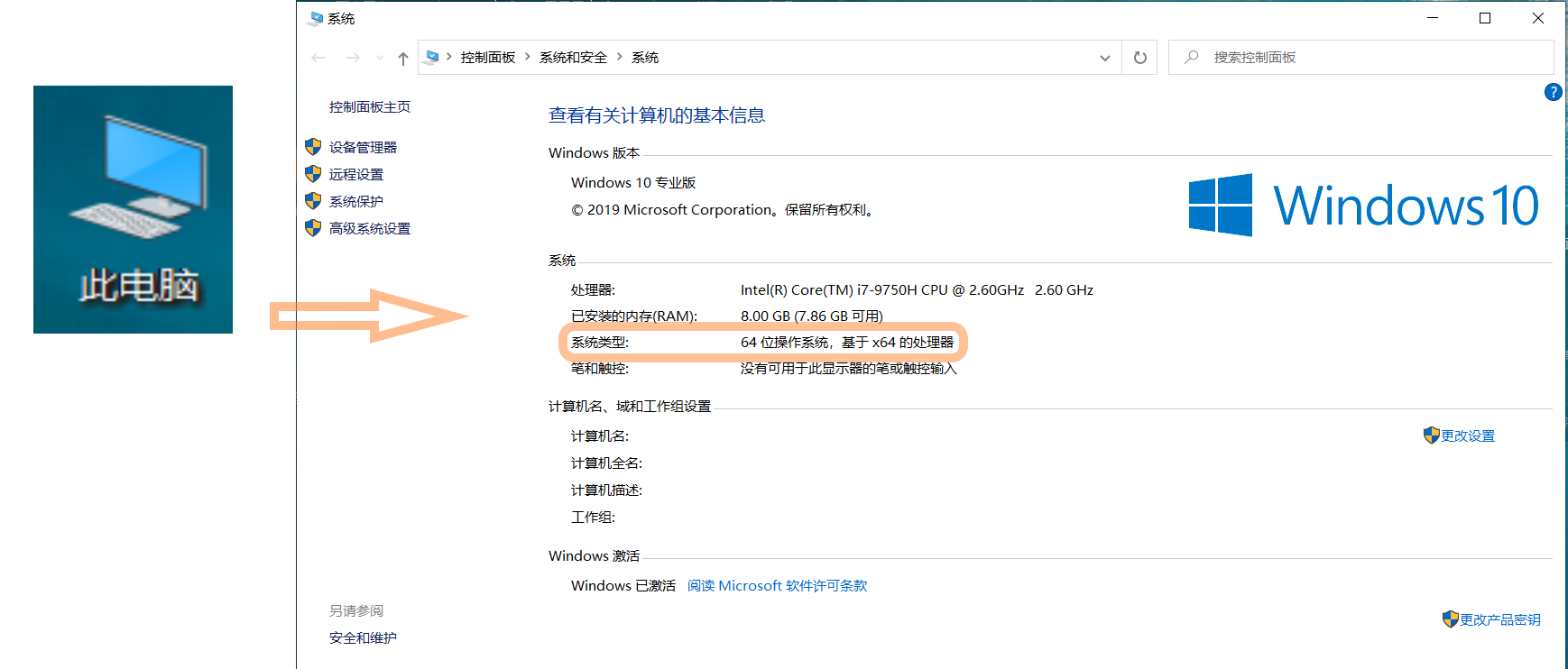
Task: Click the back navigation arrow
Action: coord(318,58)
